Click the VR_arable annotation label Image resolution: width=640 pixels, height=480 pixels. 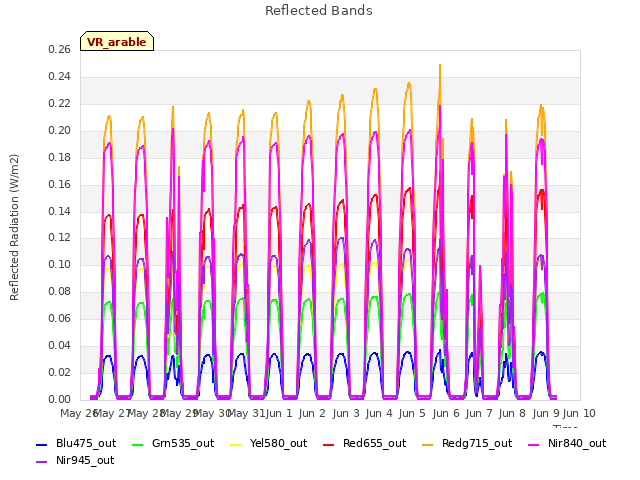click(117, 42)
